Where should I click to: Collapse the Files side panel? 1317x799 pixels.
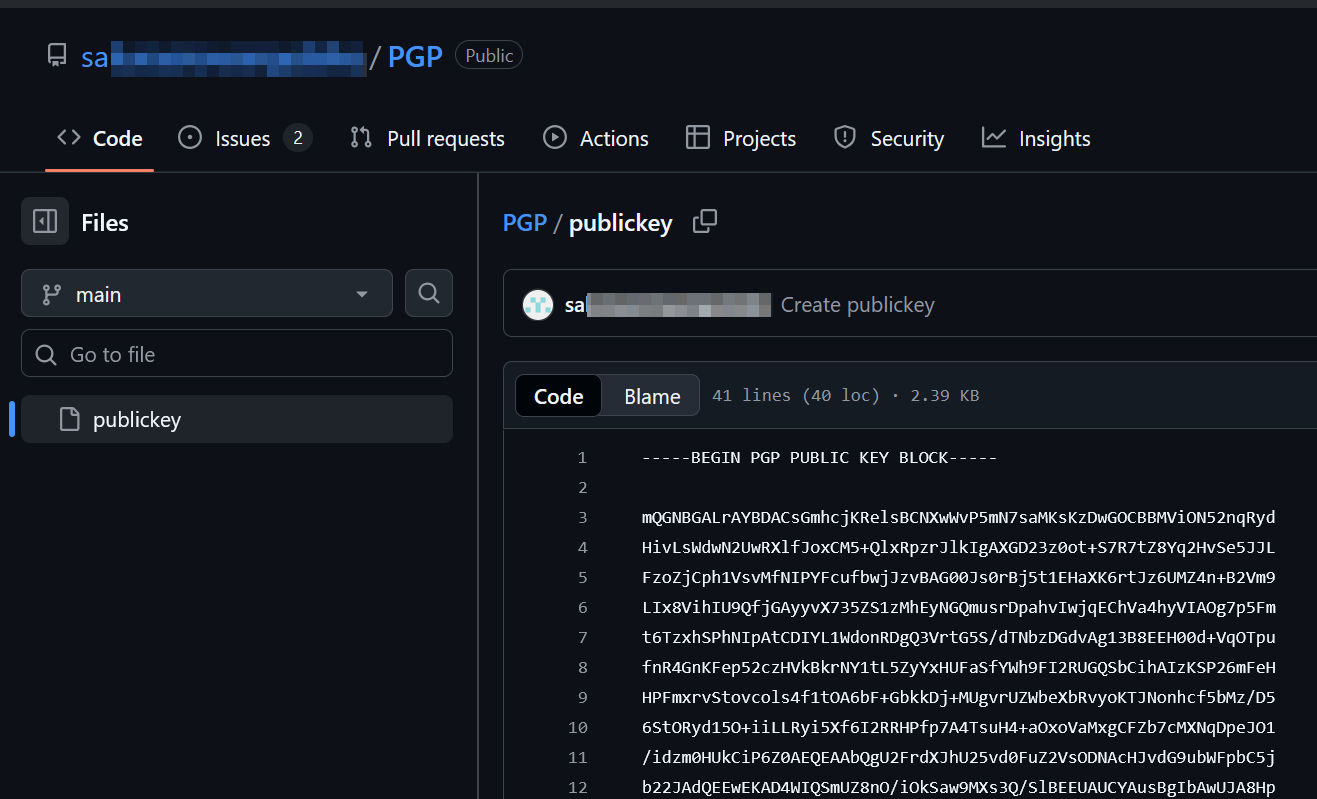pos(44,221)
